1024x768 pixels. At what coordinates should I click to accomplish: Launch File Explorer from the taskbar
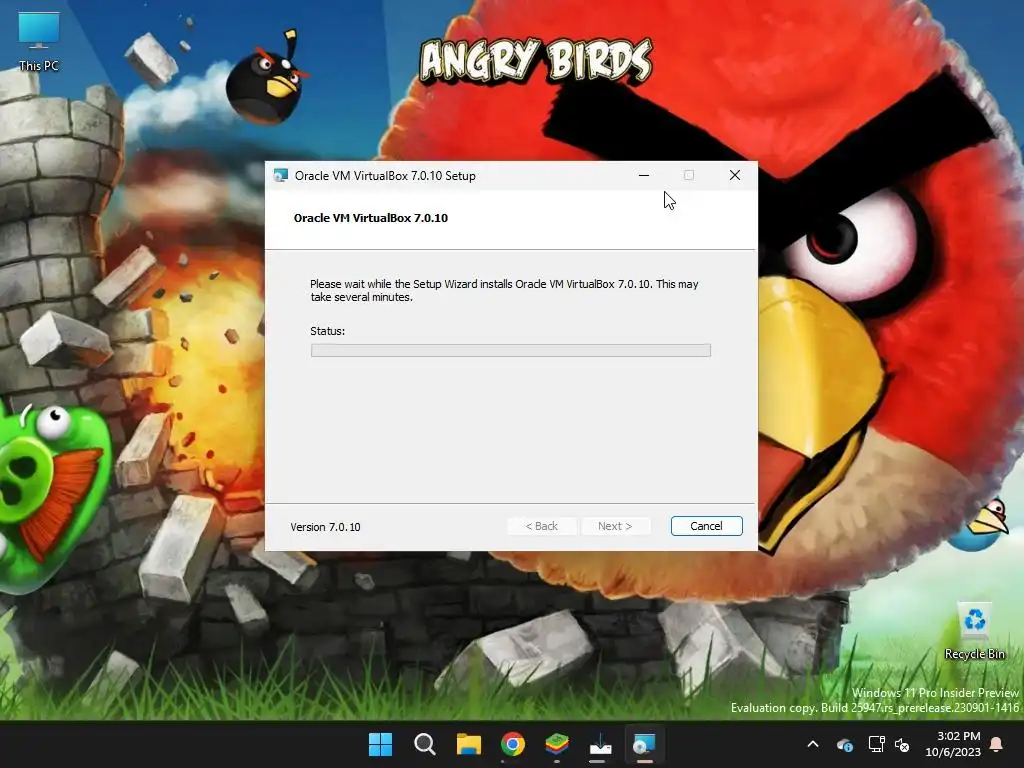468,744
